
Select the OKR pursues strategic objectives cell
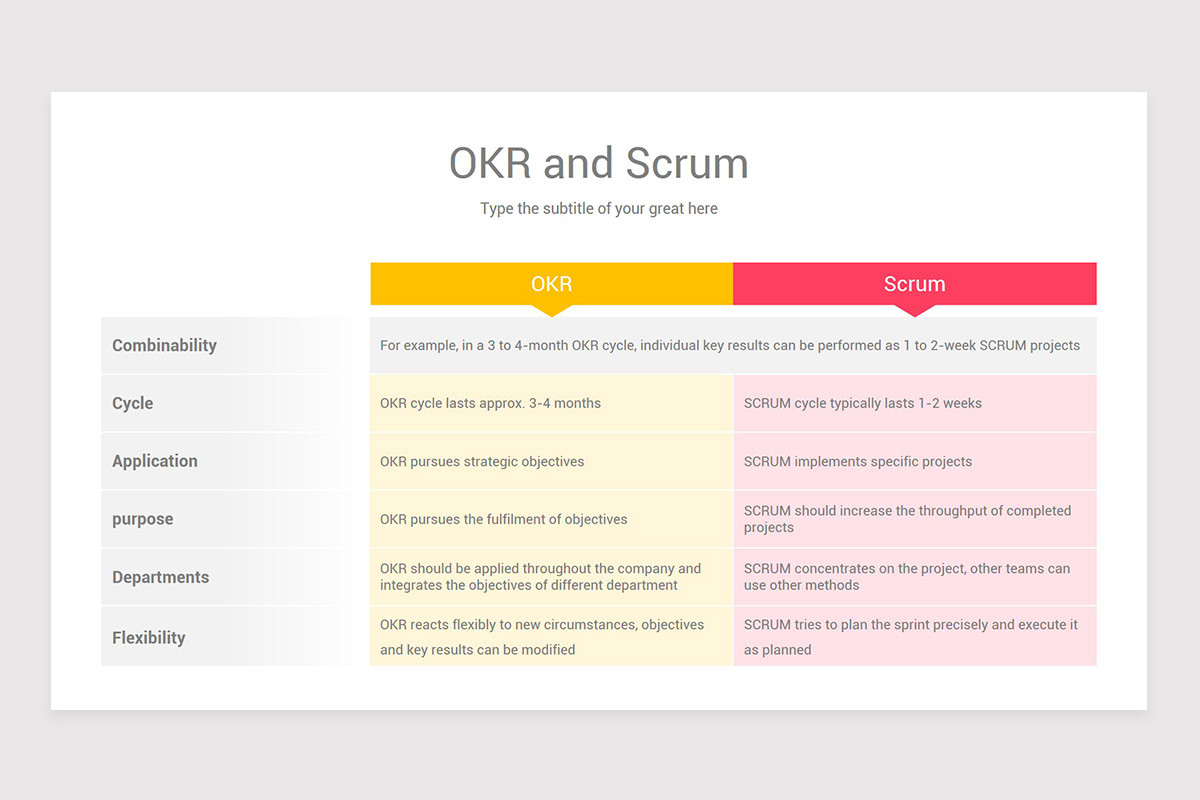point(551,461)
